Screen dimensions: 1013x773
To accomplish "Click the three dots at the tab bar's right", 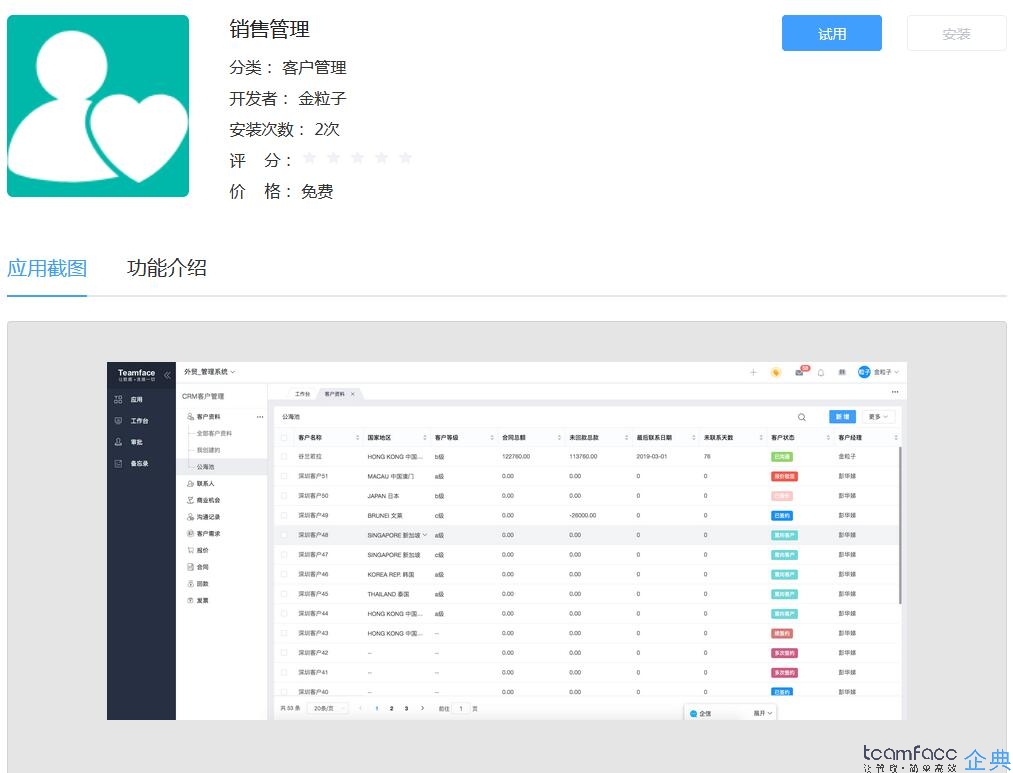I will pos(895,392).
